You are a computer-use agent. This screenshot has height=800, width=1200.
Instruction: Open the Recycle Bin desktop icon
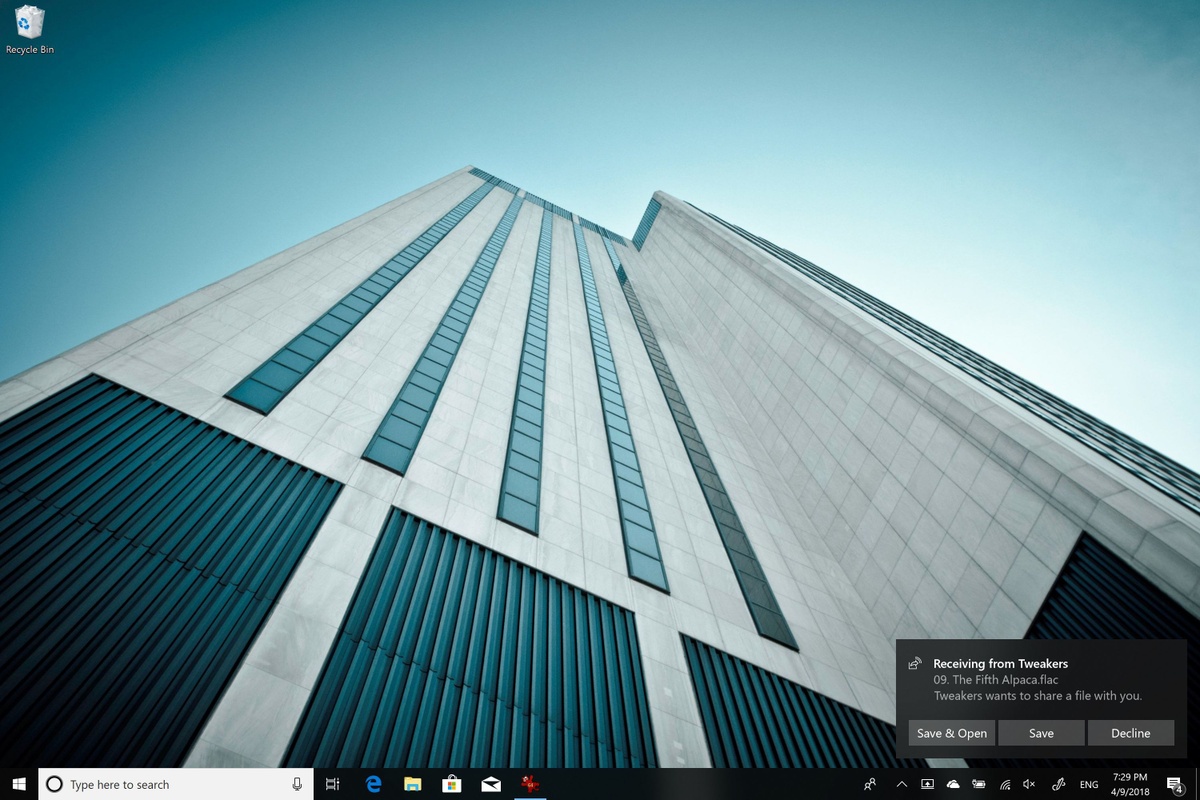[x=30, y=30]
